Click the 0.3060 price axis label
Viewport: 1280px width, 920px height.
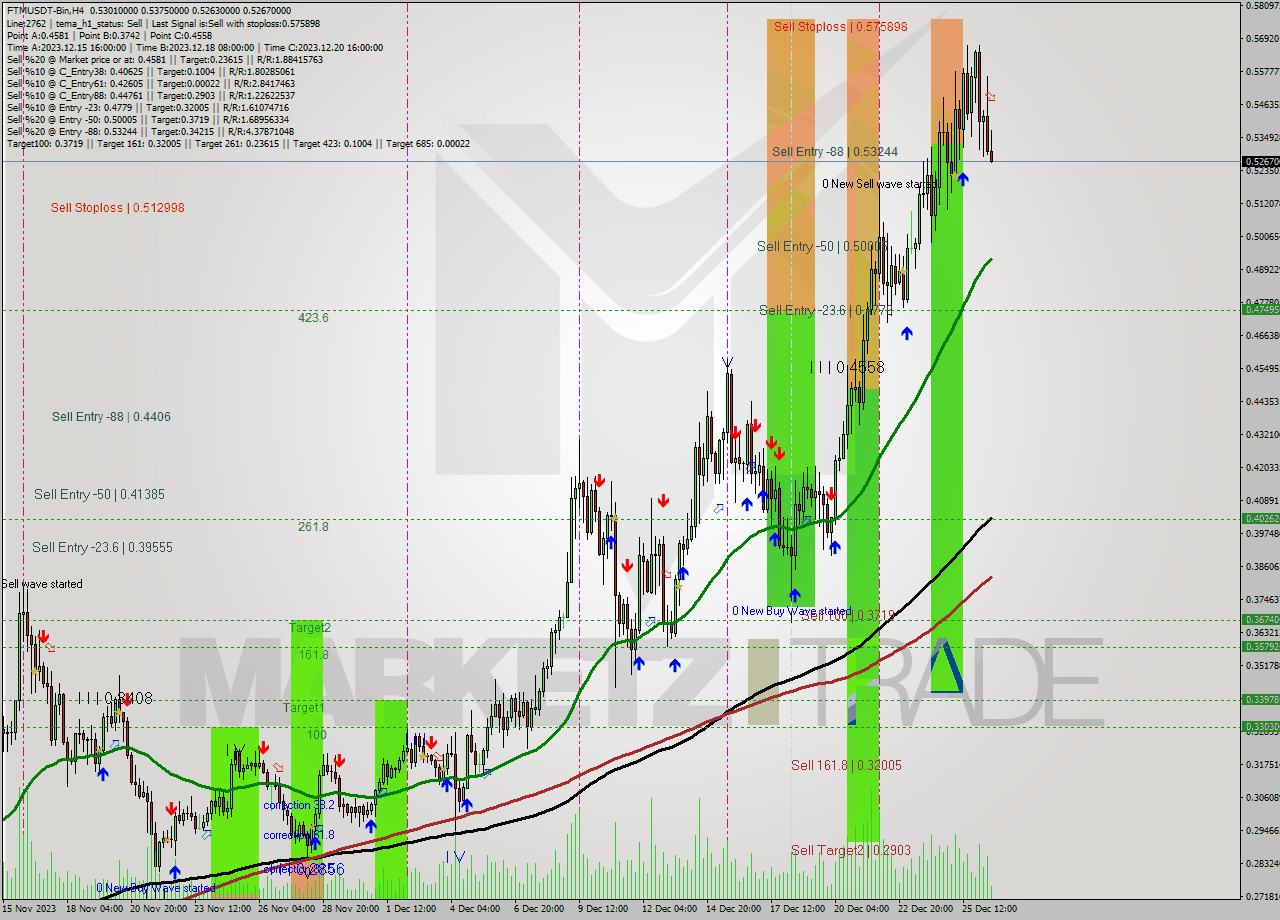[1263, 797]
